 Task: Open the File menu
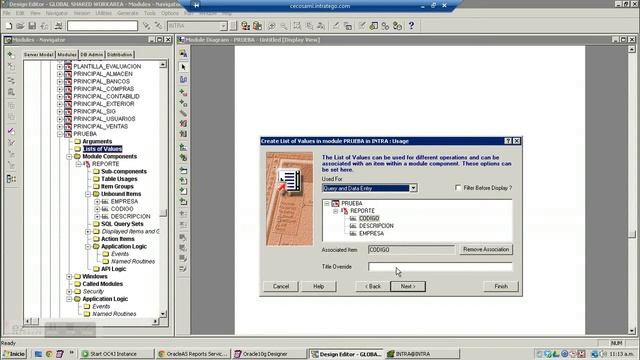pyautogui.click(x=7, y=13)
